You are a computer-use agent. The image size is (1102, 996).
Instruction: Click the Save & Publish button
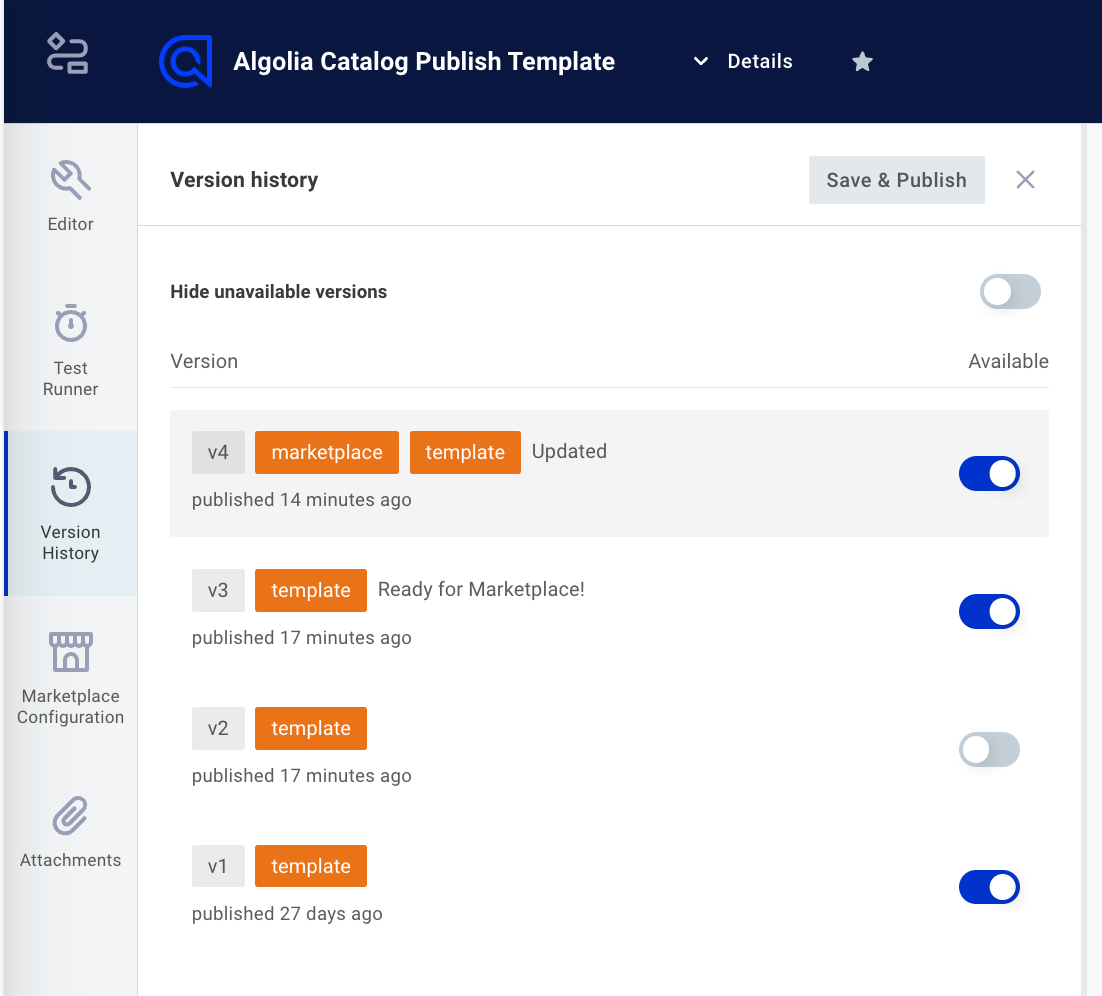(896, 180)
